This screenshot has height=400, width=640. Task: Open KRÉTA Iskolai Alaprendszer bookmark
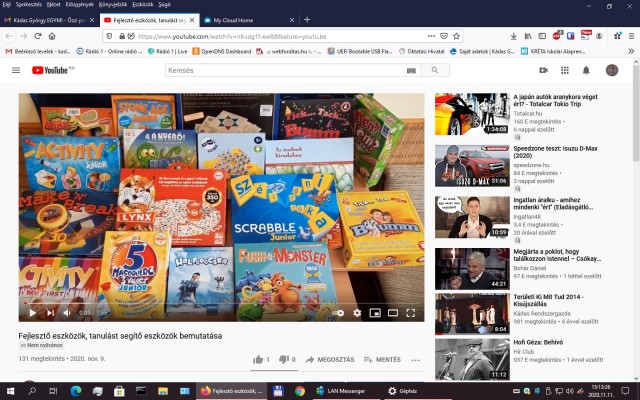(x=553, y=51)
